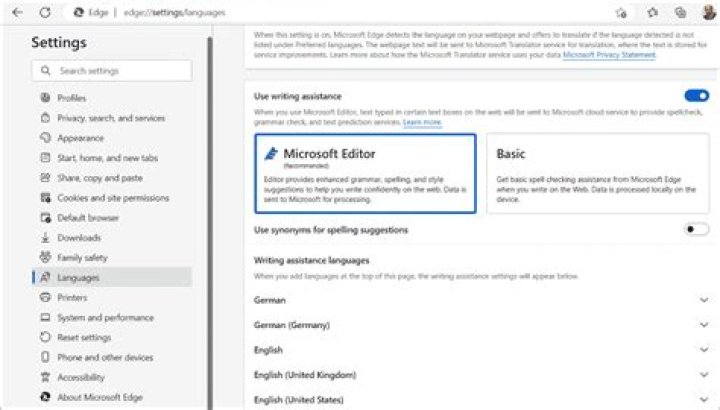Expand the English (United States) row

pyautogui.click(x=704, y=399)
